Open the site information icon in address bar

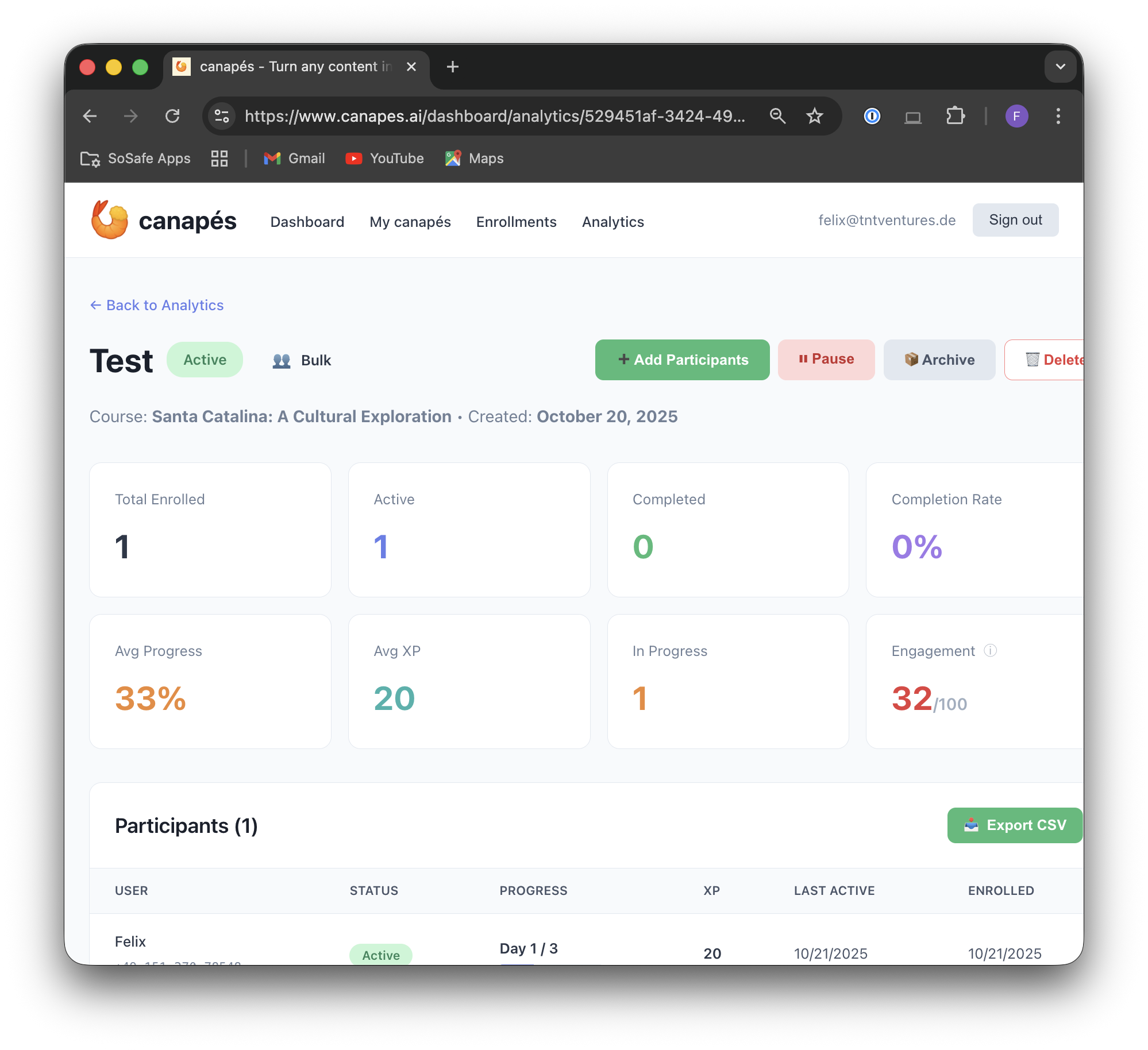click(222, 117)
